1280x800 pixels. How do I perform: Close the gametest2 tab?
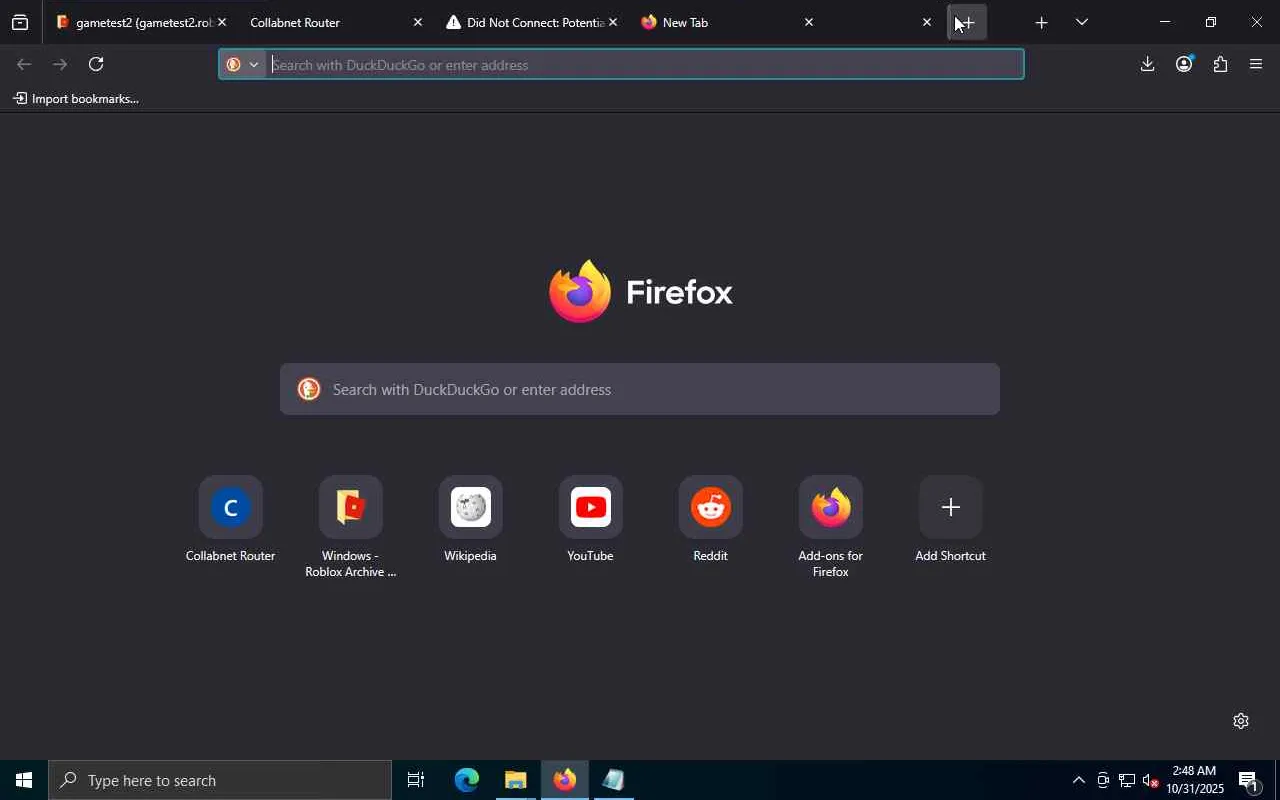[222, 22]
